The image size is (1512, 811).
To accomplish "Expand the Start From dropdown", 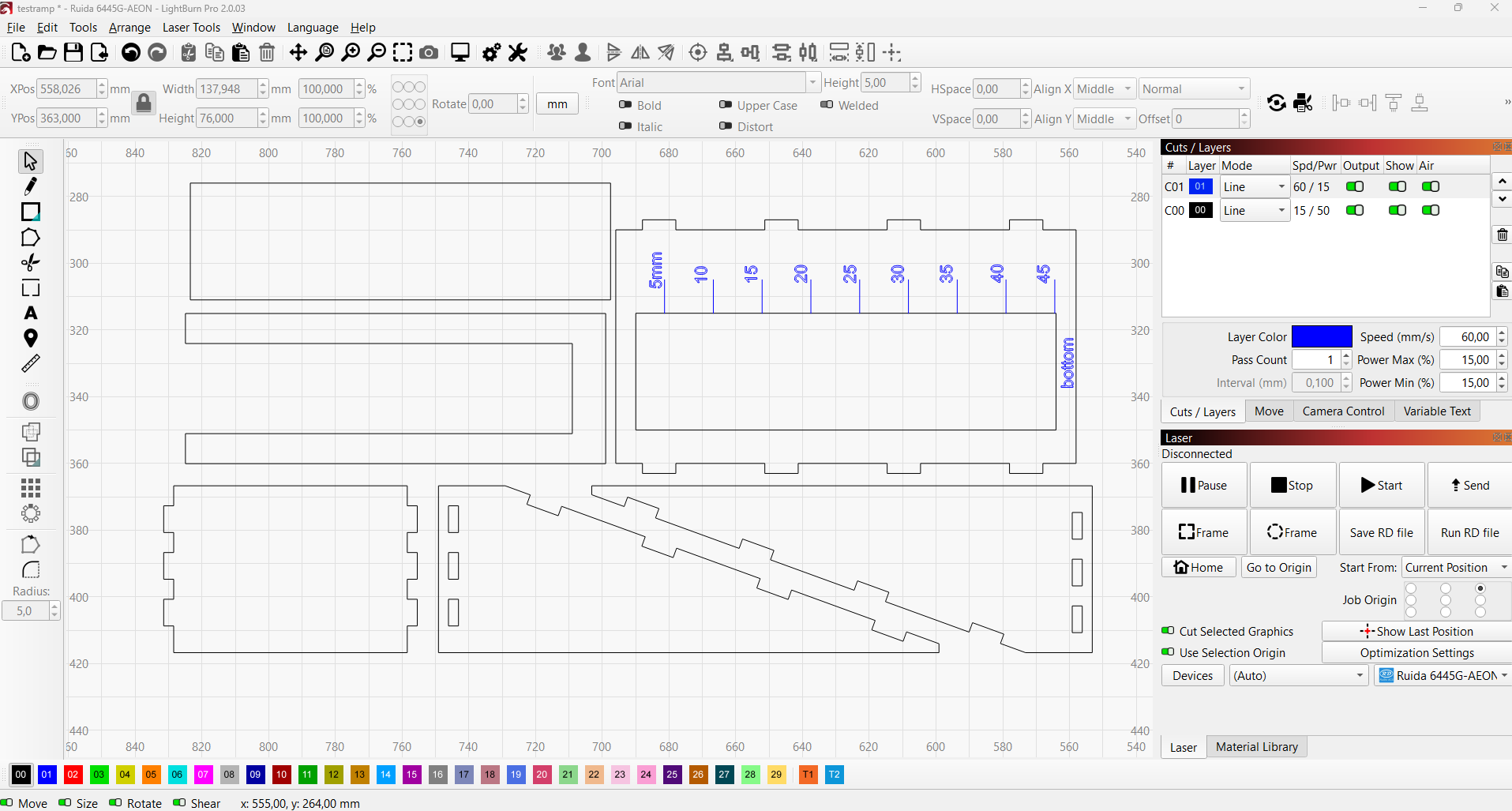I will point(1455,568).
